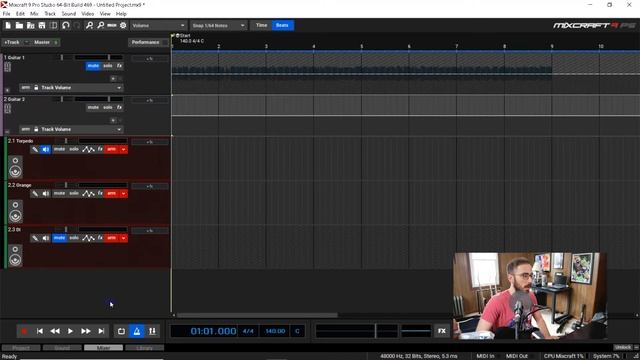Solo the Guitar 1 track
The height and width of the screenshot is (360, 640).
pos(108,66)
